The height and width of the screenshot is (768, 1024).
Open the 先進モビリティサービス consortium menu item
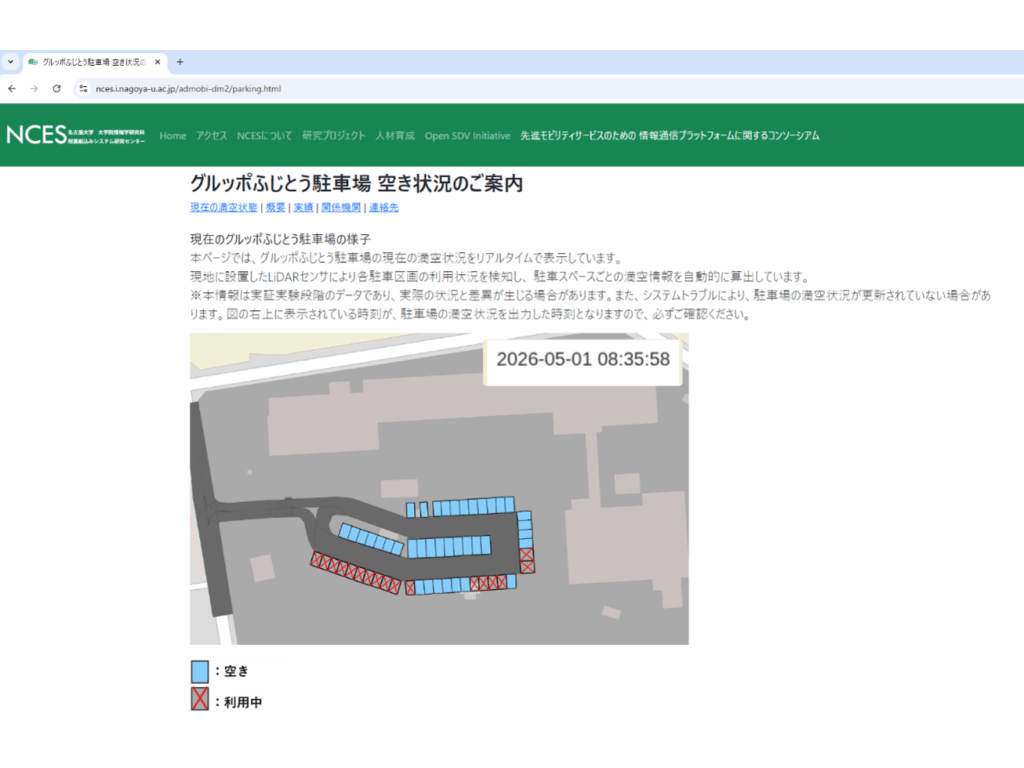pos(669,136)
